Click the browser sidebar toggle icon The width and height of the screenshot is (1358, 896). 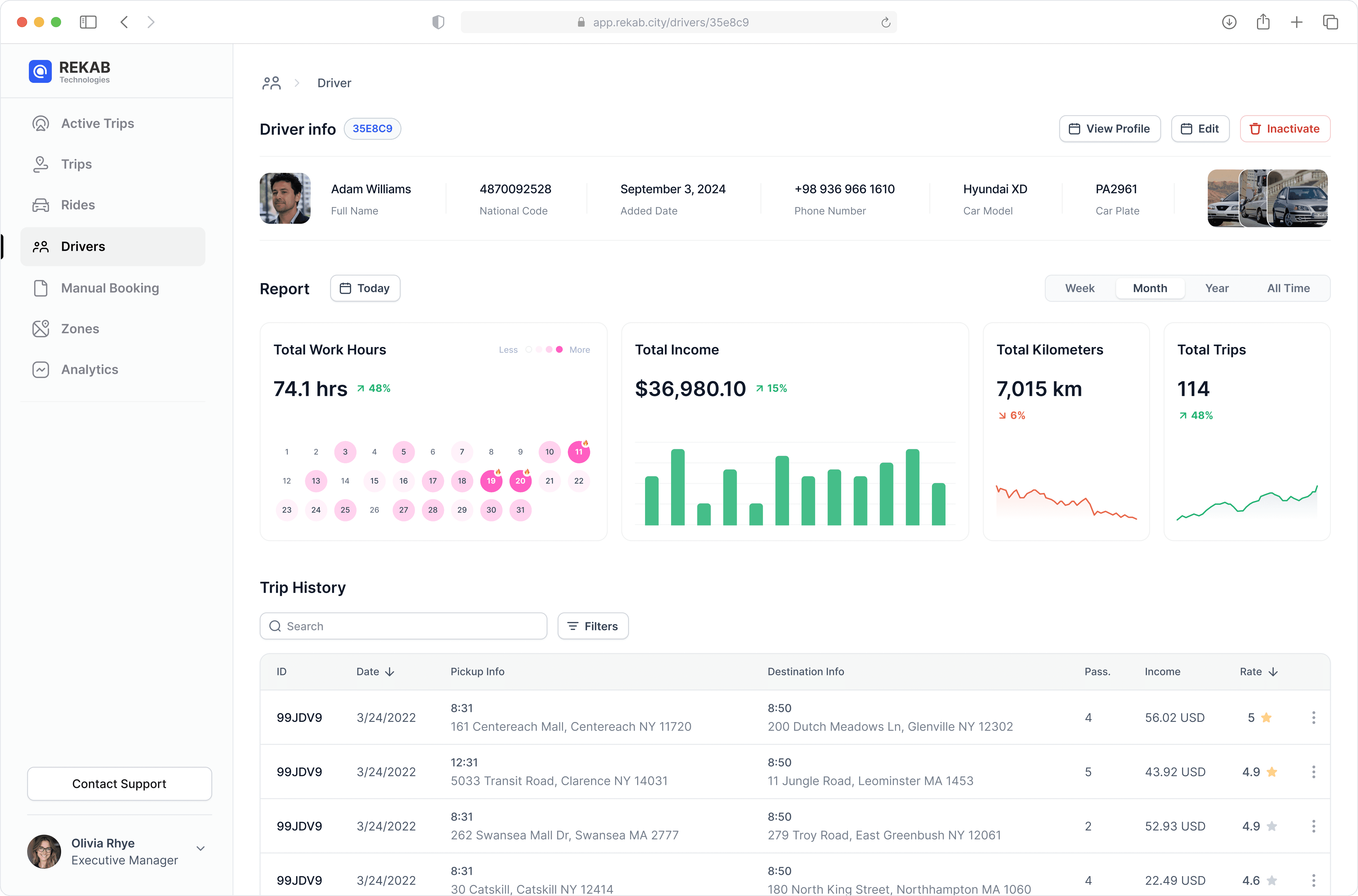(88, 22)
